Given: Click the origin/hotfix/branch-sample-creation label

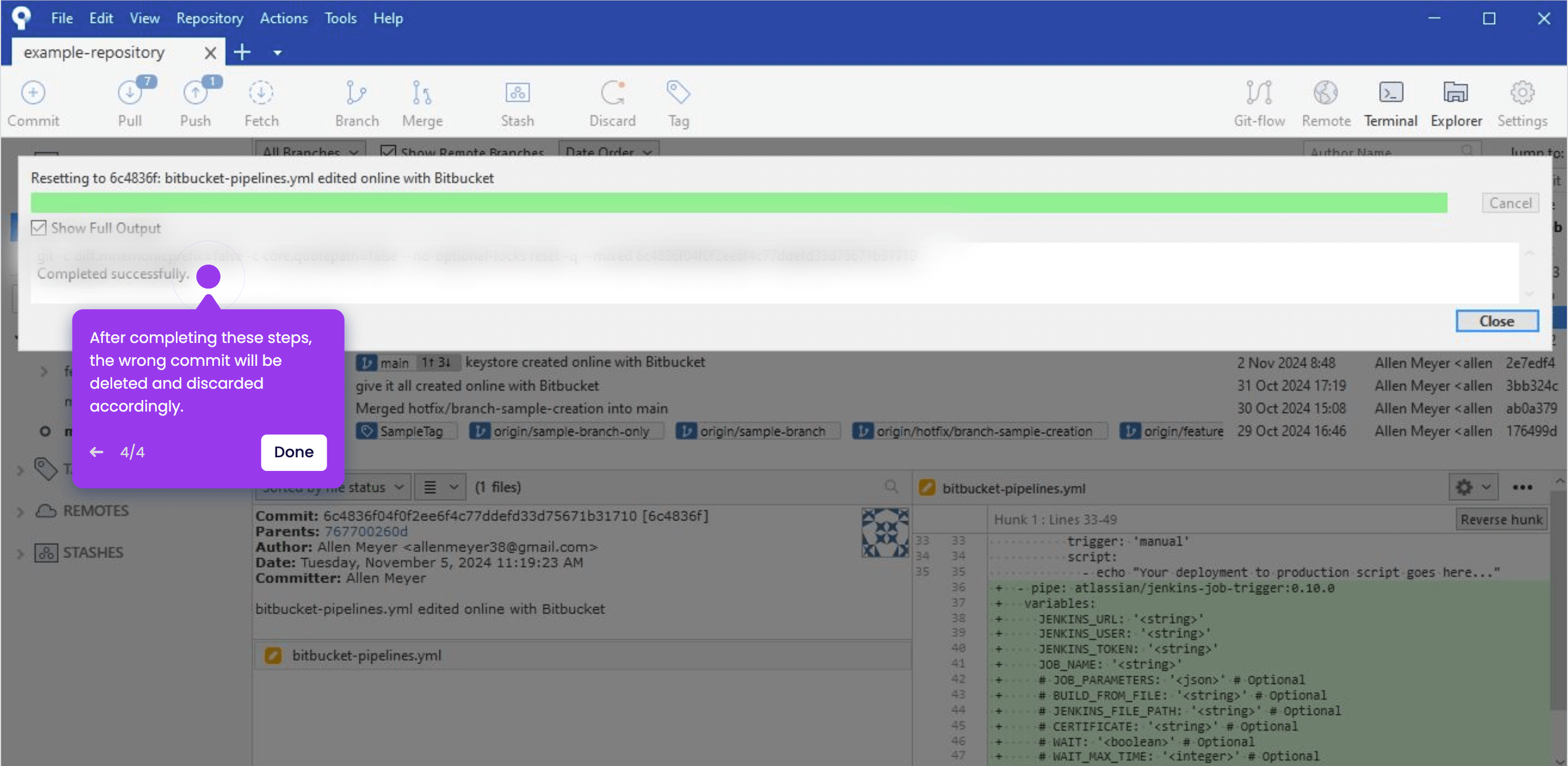Looking at the screenshot, I should (x=979, y=431).
